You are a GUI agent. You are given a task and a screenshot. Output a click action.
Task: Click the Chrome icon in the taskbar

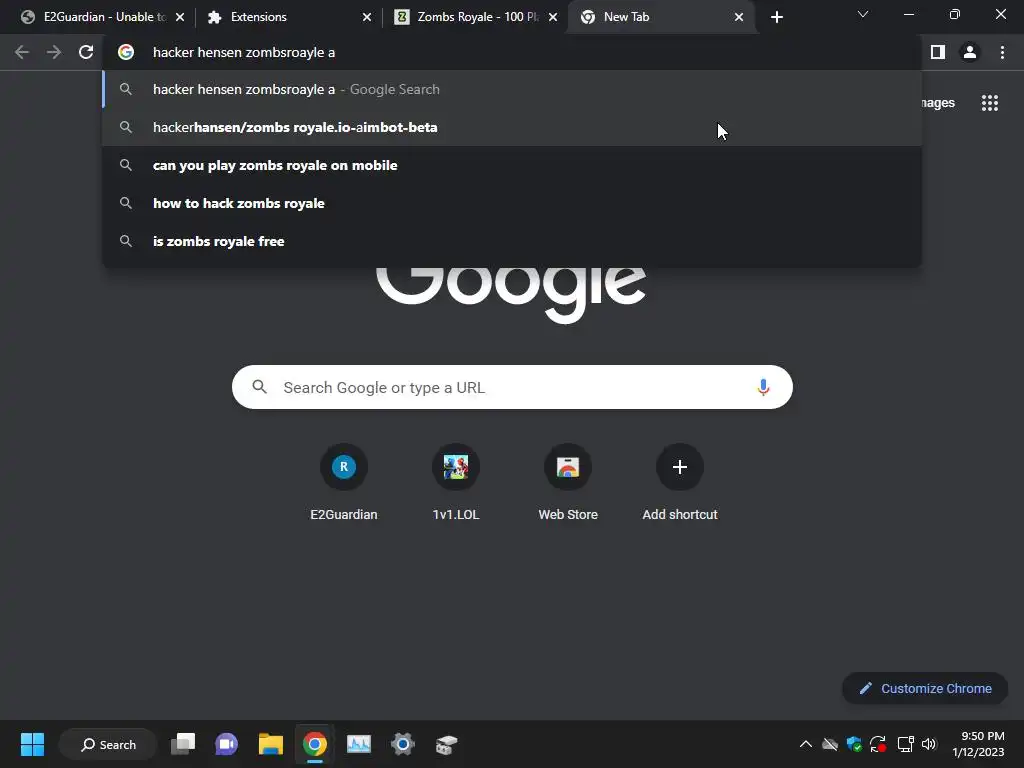[314, 744]
